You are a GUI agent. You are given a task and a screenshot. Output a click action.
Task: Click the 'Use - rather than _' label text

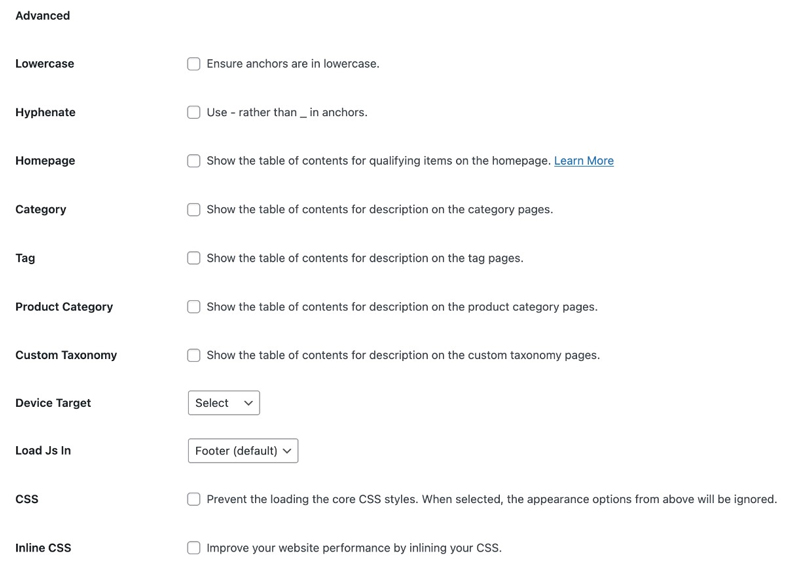[287, 112]
